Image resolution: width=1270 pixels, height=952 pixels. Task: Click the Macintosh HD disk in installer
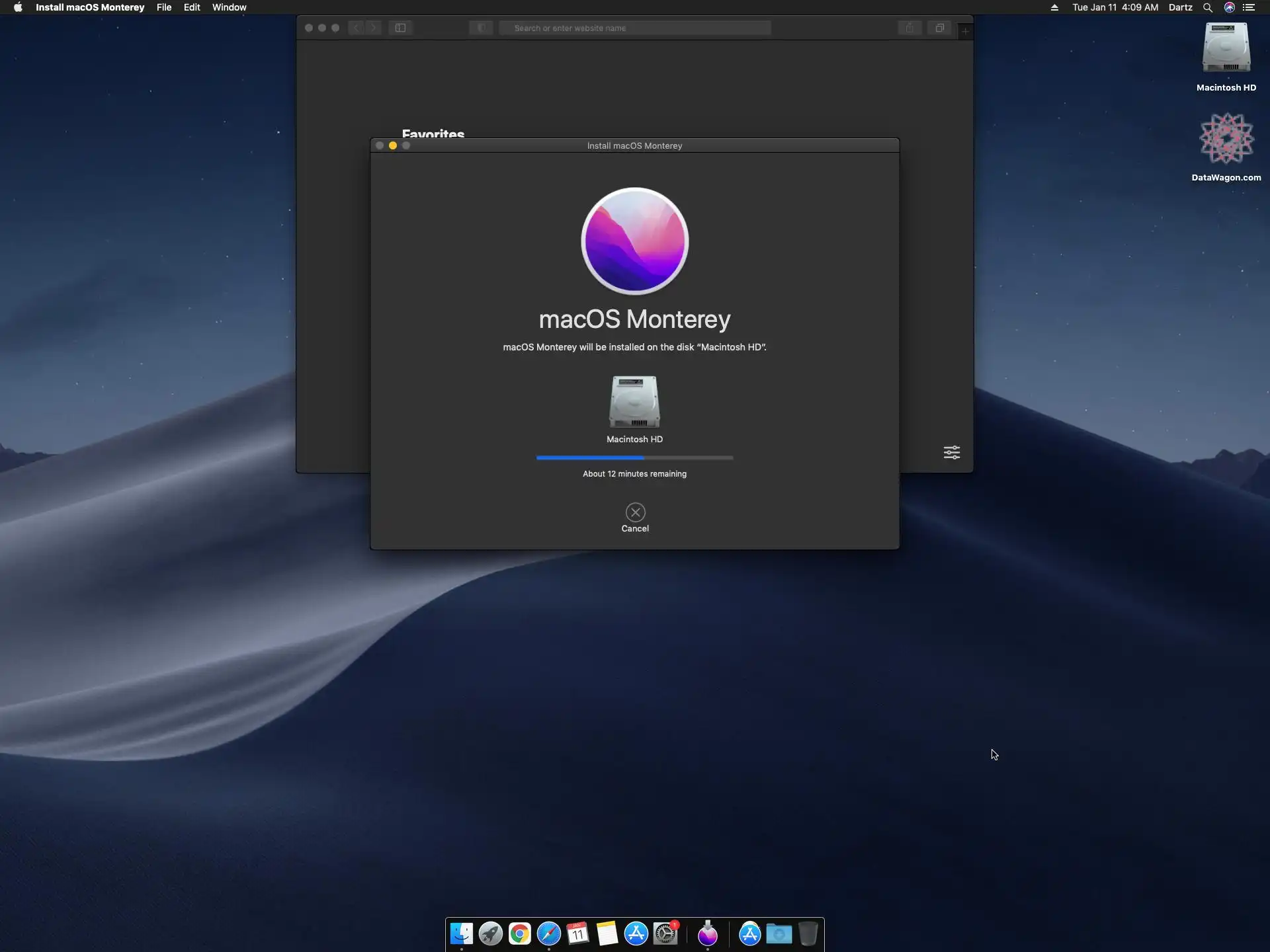coord(634,403)
